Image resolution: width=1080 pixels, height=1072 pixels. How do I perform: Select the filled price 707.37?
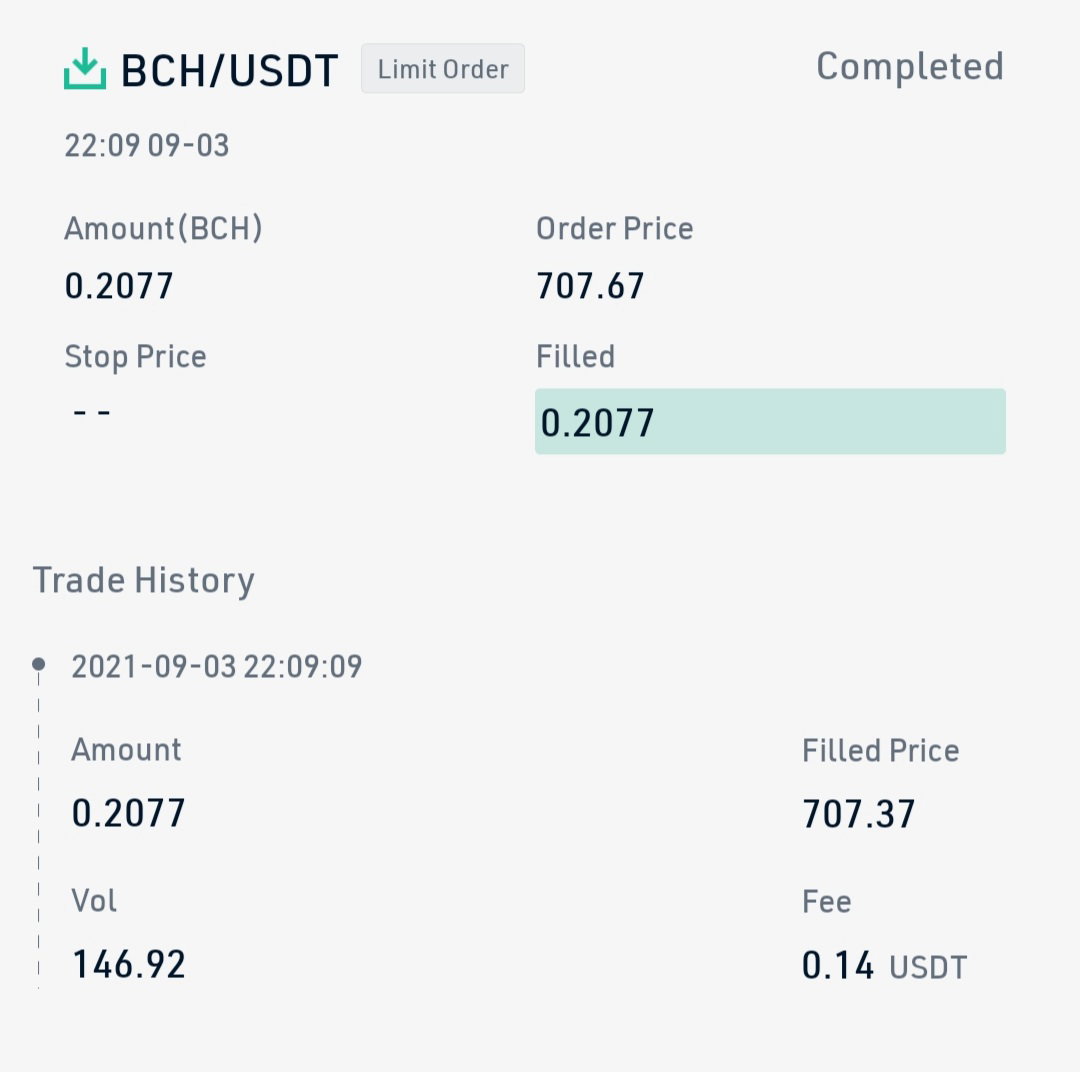click(x=859, y=814)
